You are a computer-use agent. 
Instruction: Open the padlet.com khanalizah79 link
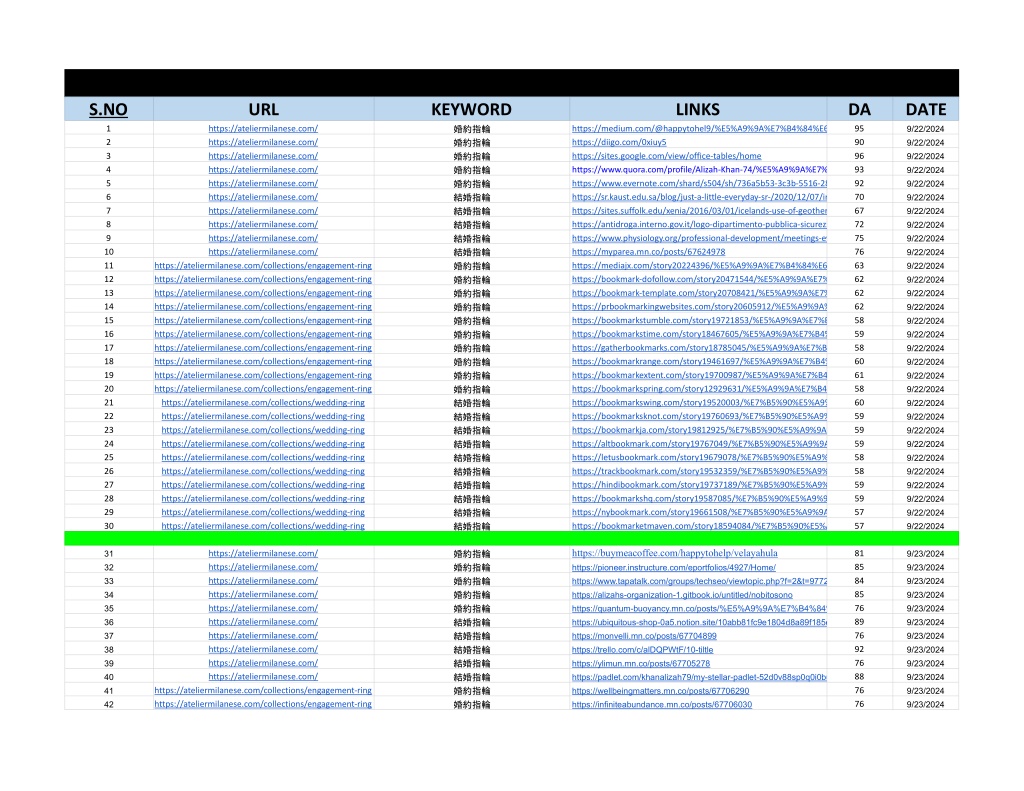[x=699, y=677]
